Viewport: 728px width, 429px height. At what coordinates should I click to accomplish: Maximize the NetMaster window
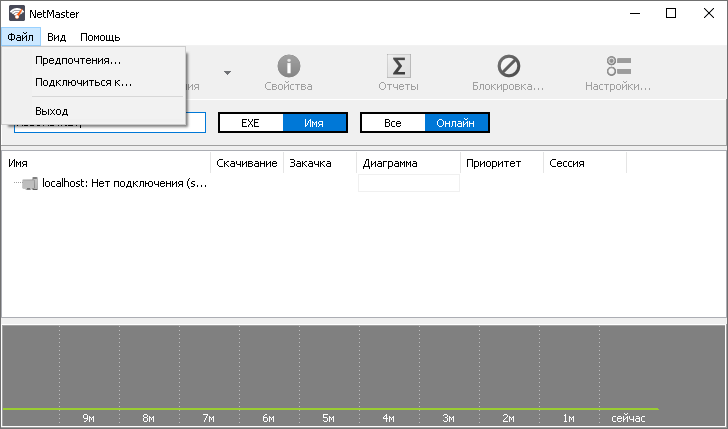coord(671,13)
